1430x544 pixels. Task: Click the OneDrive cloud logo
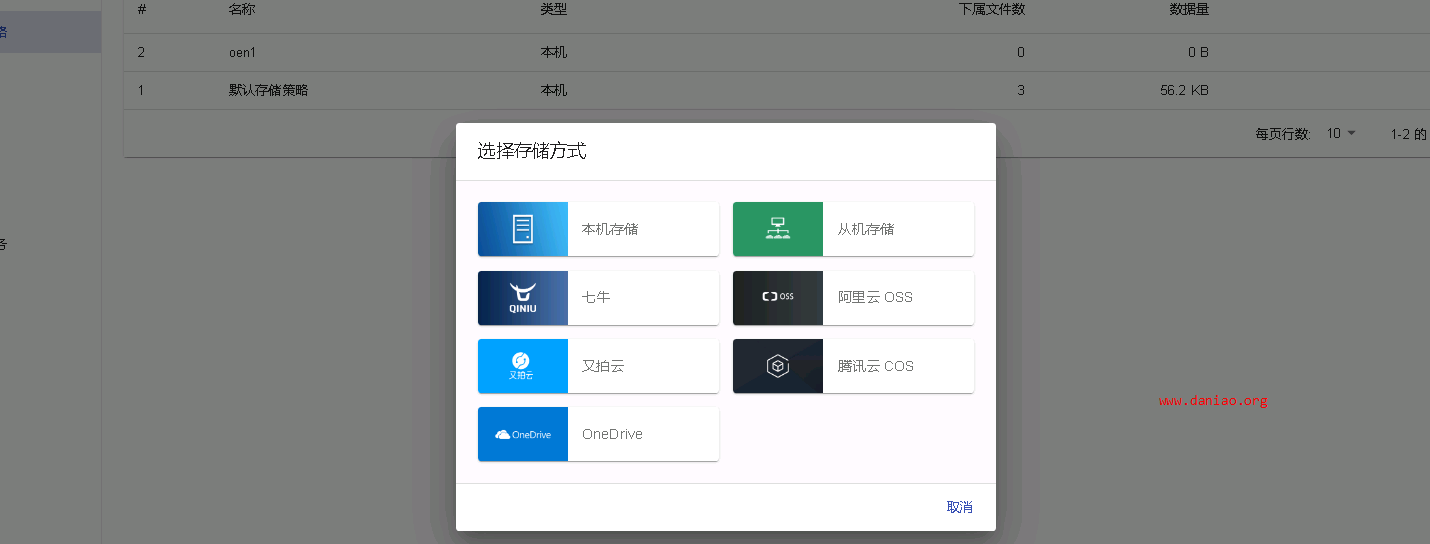[x=523, y=434]
